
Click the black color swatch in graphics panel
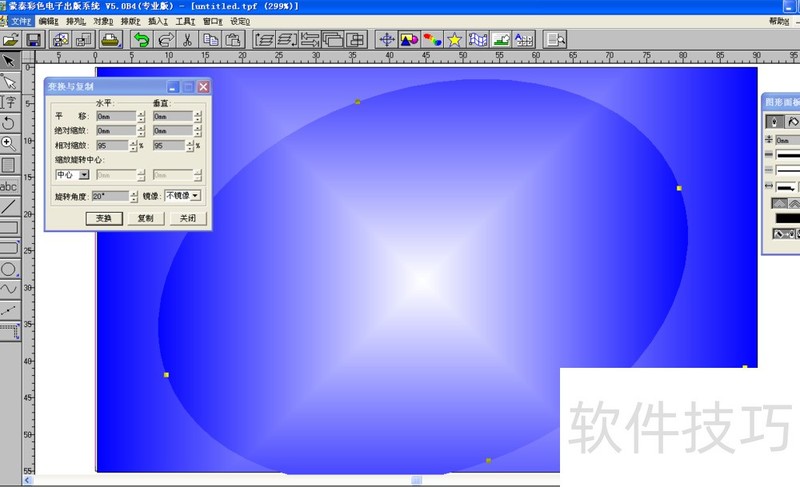click(787, 218)
